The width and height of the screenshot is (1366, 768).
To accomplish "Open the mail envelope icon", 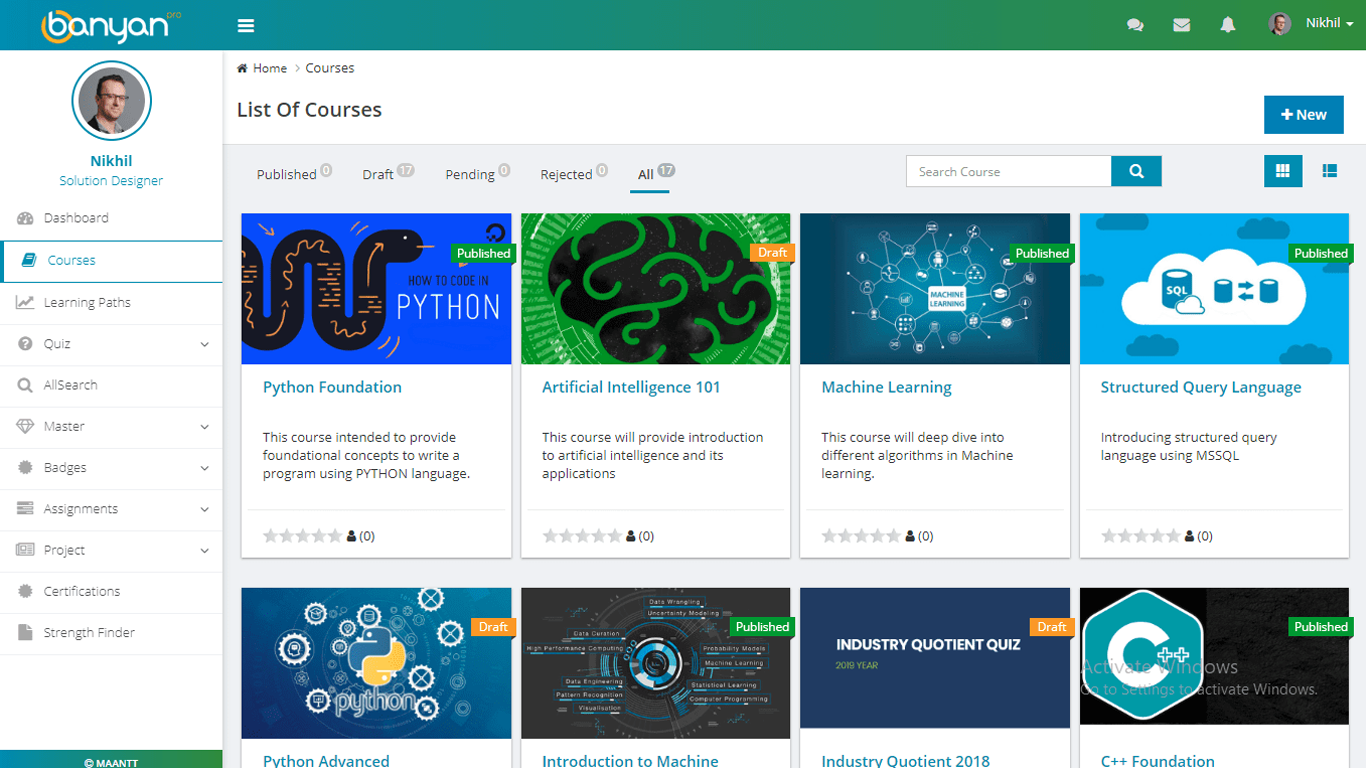I will (1182, 25).
